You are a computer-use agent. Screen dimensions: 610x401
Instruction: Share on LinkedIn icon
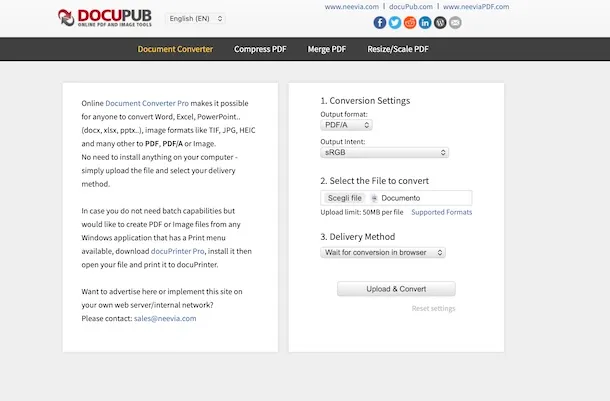click(425, 23)
